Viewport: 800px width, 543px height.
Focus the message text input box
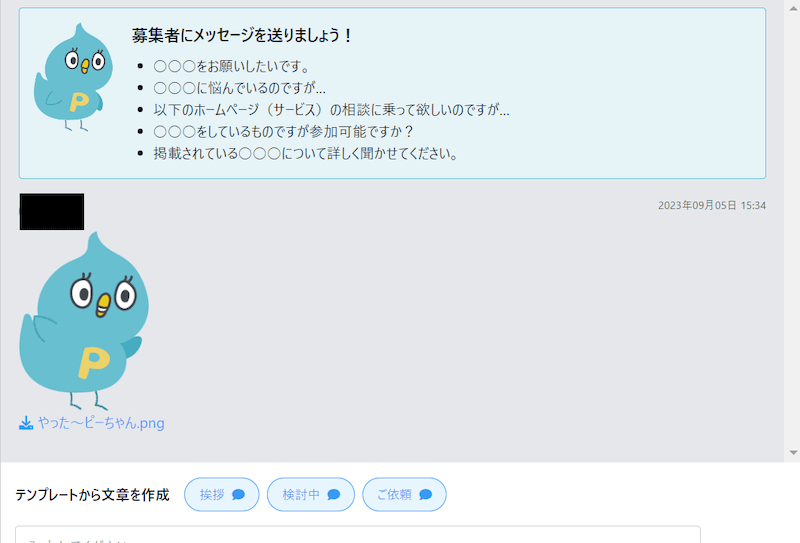[x=357, y=535]
